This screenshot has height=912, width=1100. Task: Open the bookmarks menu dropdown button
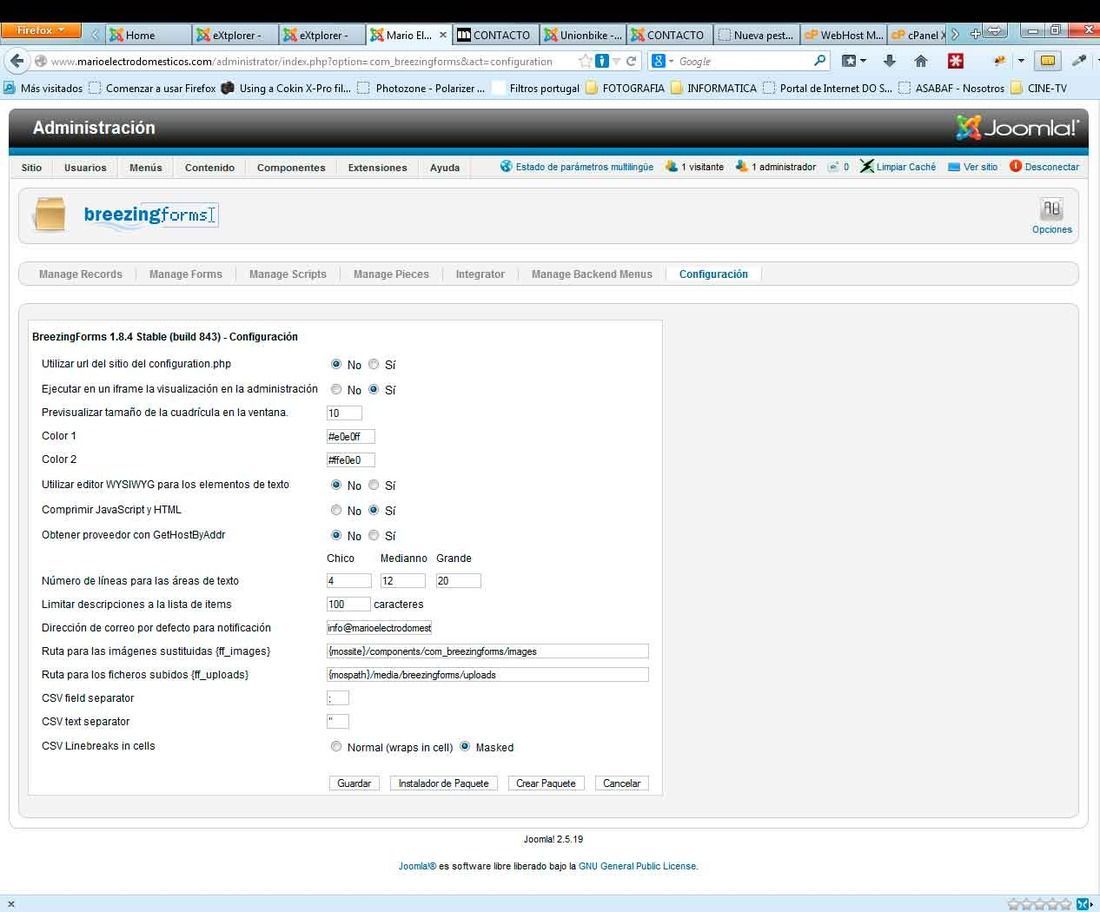853,61
